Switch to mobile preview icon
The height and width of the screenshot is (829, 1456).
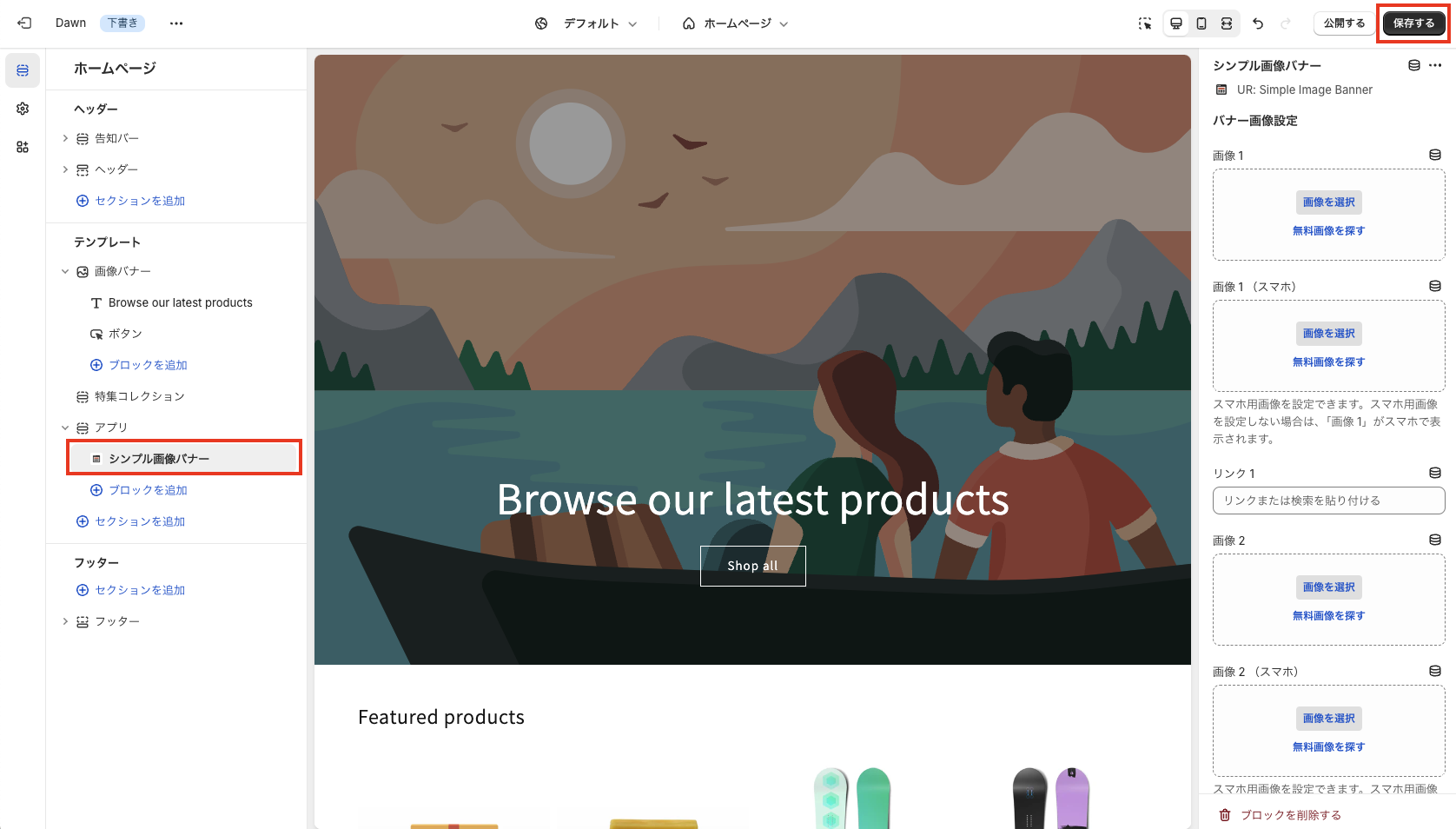pos(1201,23)
